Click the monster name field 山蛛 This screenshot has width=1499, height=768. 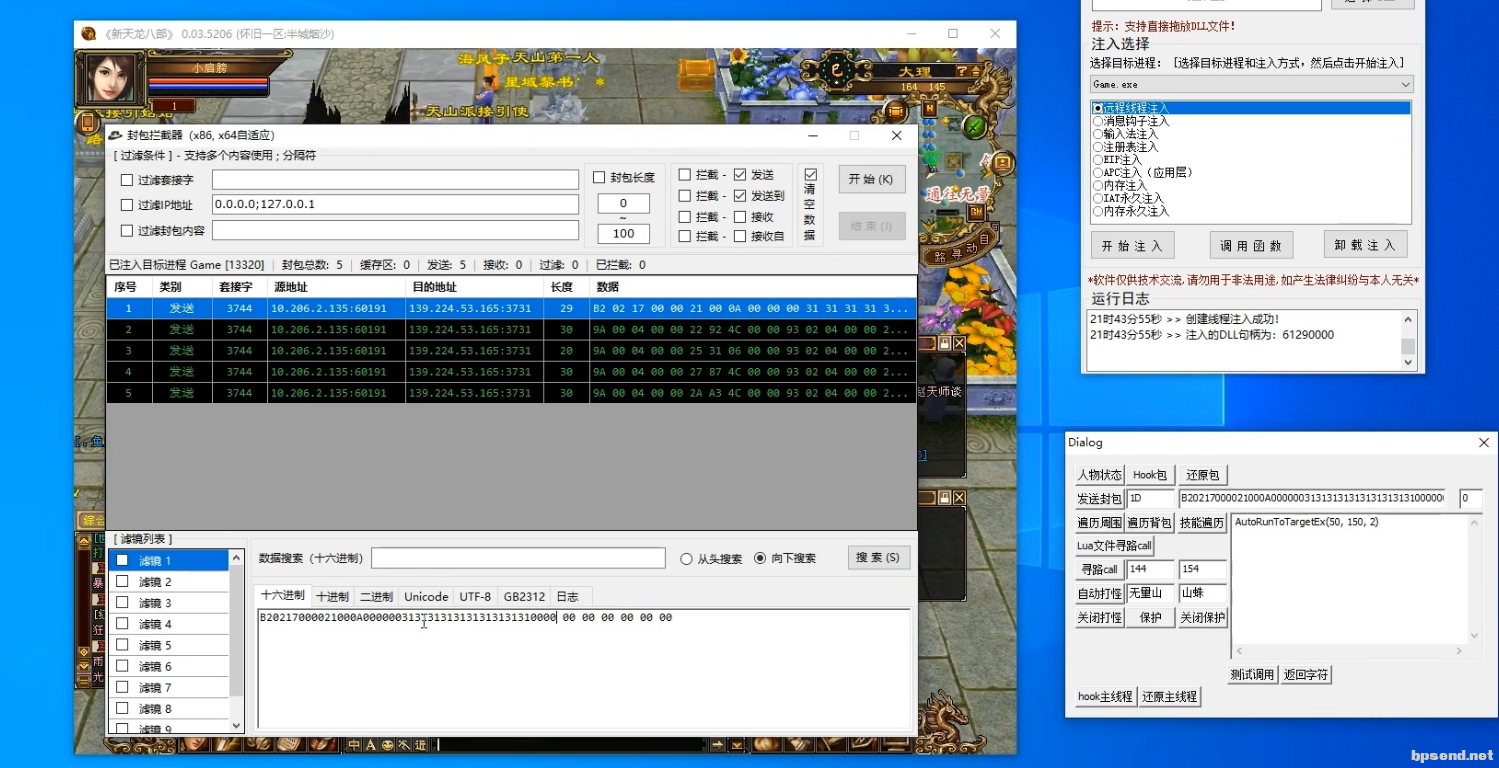click(x=1203, y=593)
